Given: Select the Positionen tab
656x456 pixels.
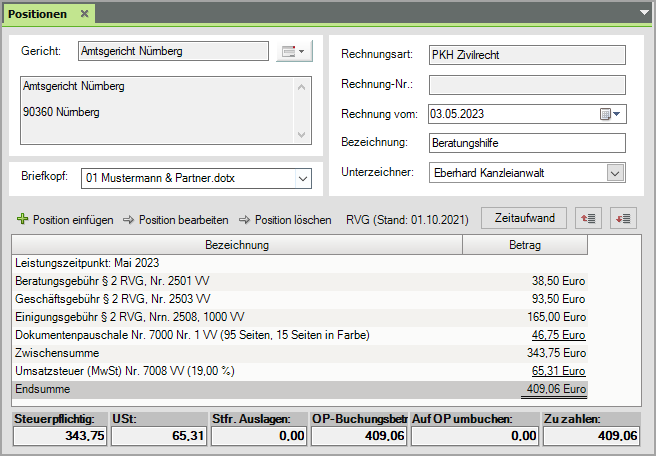Looking at the screenshot, I should point(38,14).
